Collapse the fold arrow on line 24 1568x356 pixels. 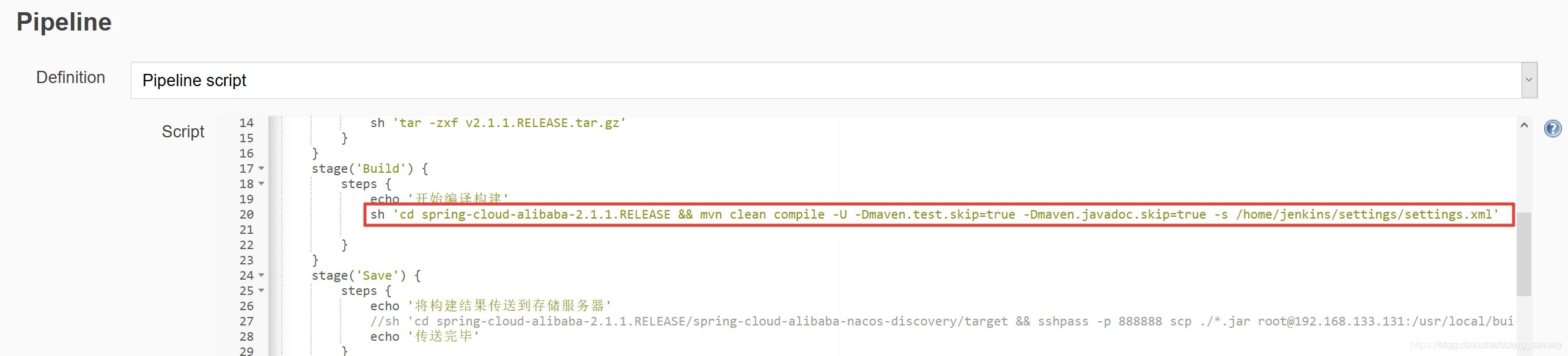point(262,275)
